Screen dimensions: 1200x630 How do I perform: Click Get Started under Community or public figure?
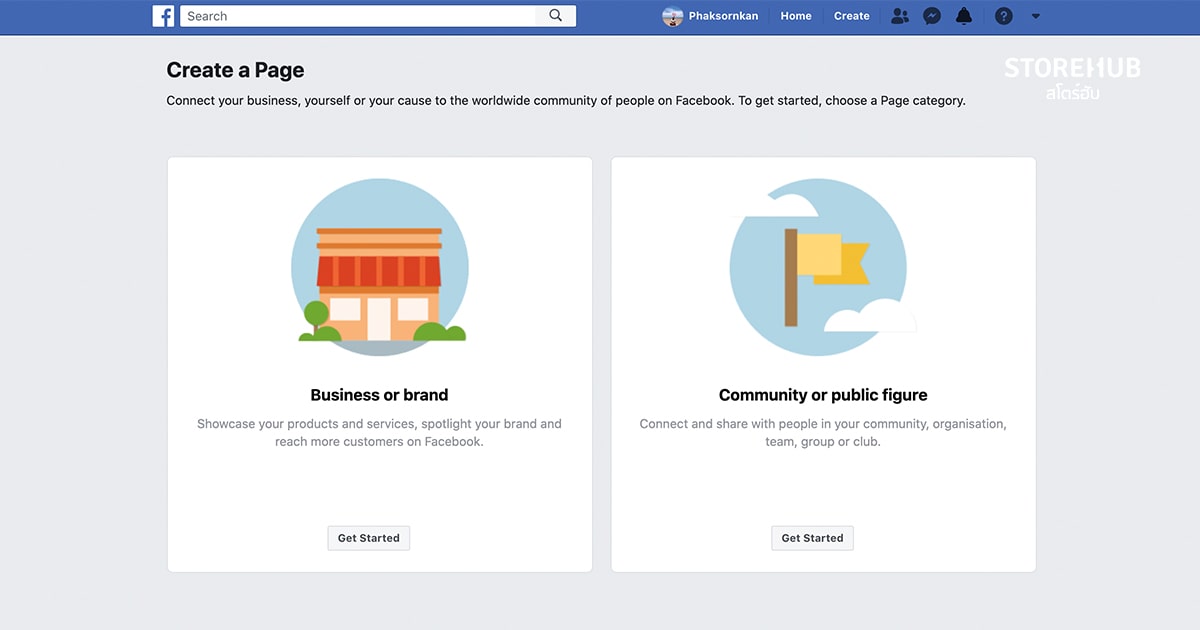pyautogui.click(x=812, y=537)
